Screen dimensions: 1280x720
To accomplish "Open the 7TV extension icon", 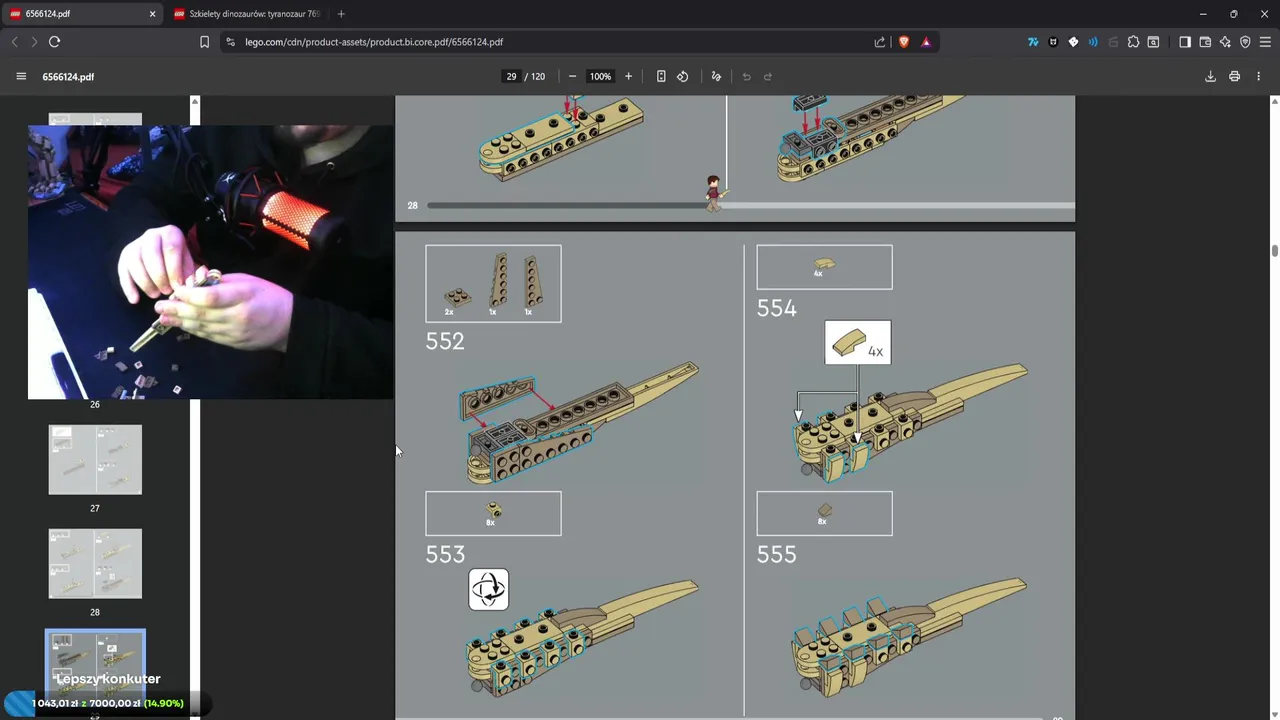I will pos(1033,42).
